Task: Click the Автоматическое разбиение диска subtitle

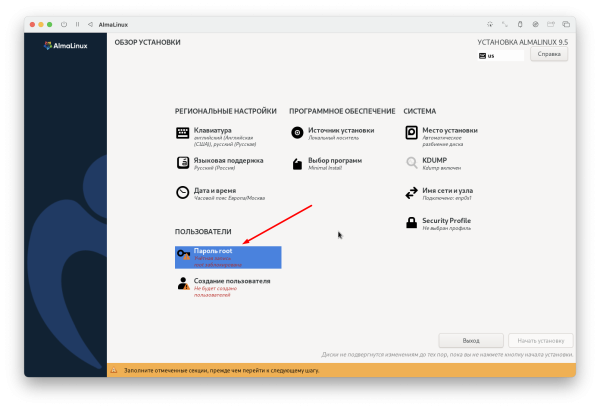Action: (x=443, y=141)
